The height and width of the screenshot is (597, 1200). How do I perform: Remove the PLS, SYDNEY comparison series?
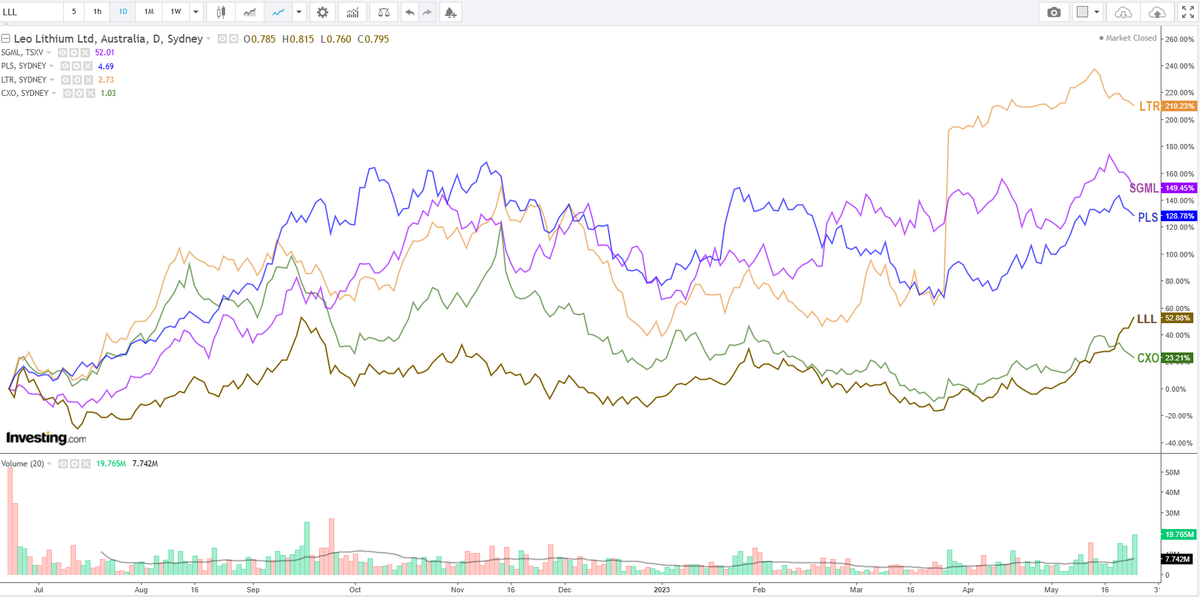click(88, 66)
